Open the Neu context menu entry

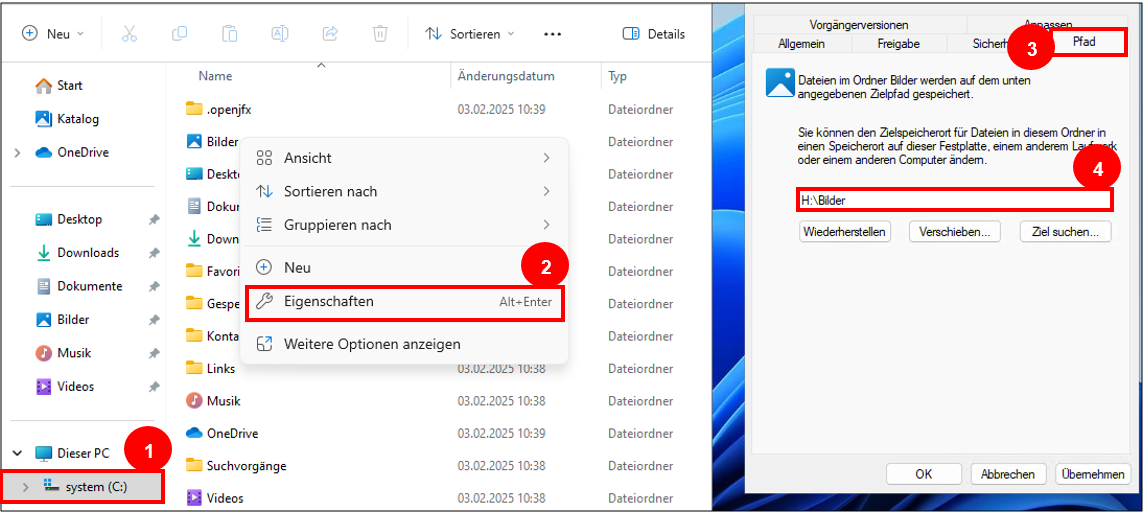point(404,268)
